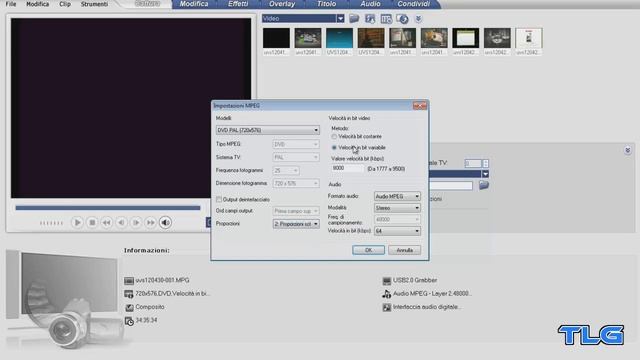Select Velocità in bit variabile radio
This screenshot has height=360, width=640.
(x=334, y=147)
